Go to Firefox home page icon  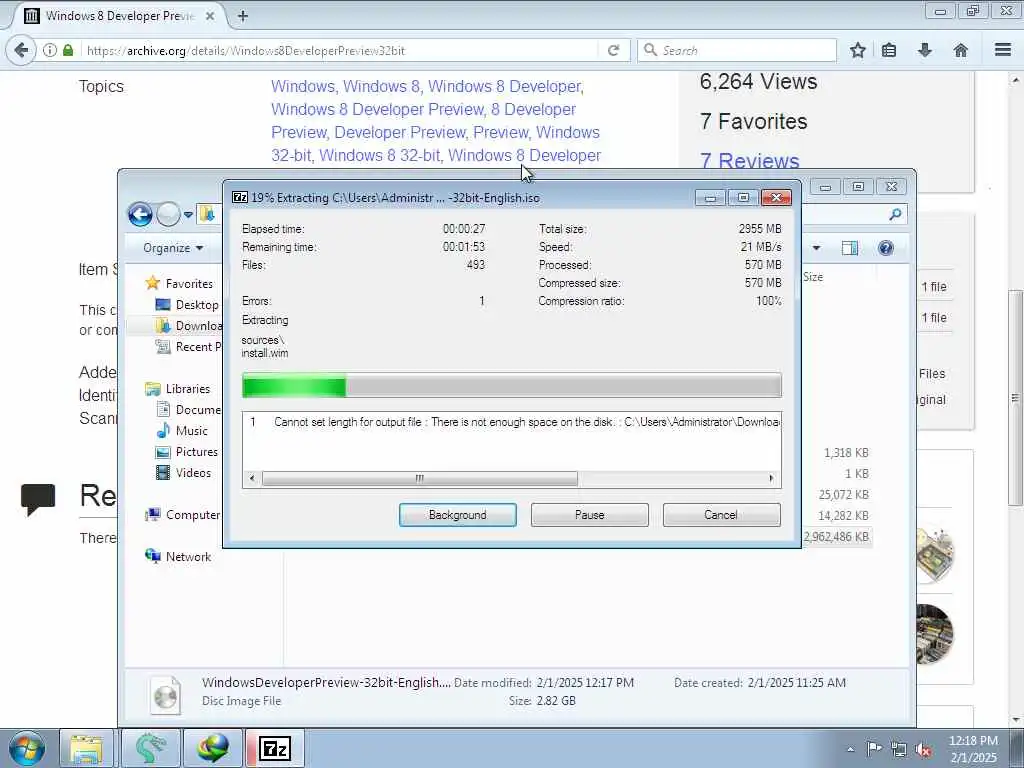click(x=960, y=50)
